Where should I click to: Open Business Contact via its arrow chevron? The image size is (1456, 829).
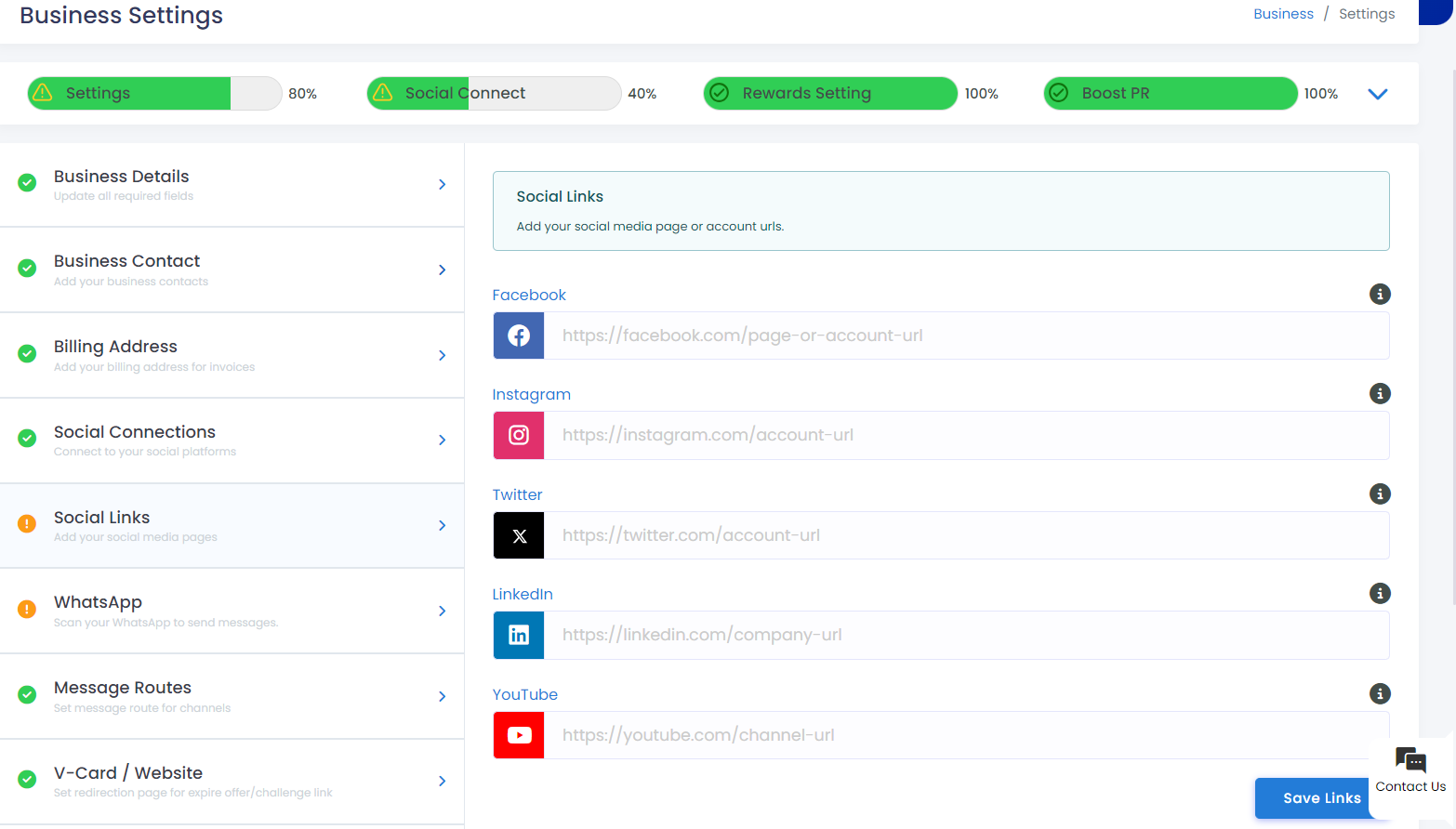[443, 270]
